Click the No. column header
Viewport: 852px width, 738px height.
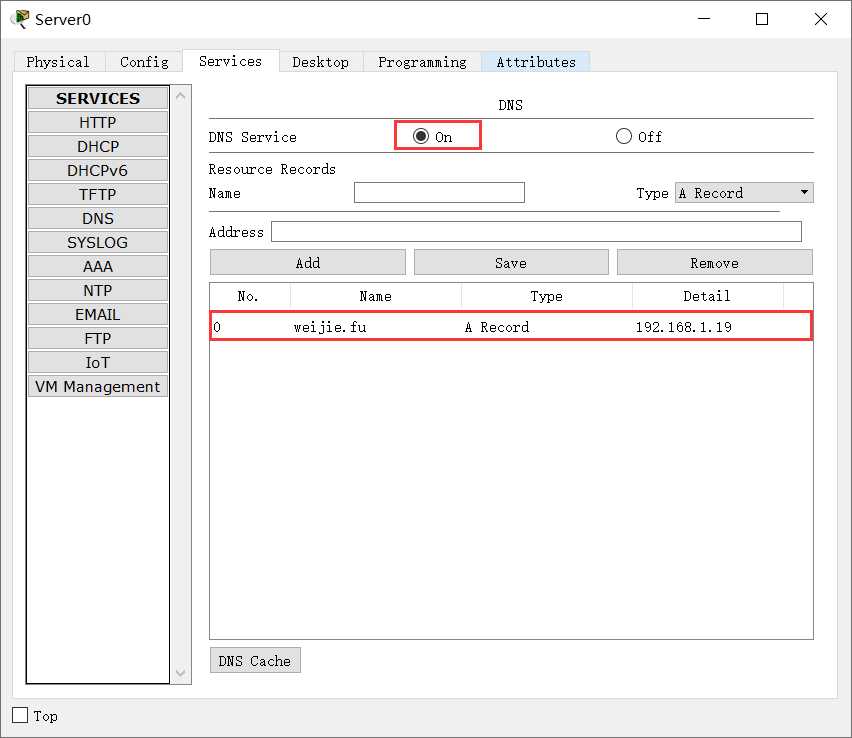(x=250, y=296)
